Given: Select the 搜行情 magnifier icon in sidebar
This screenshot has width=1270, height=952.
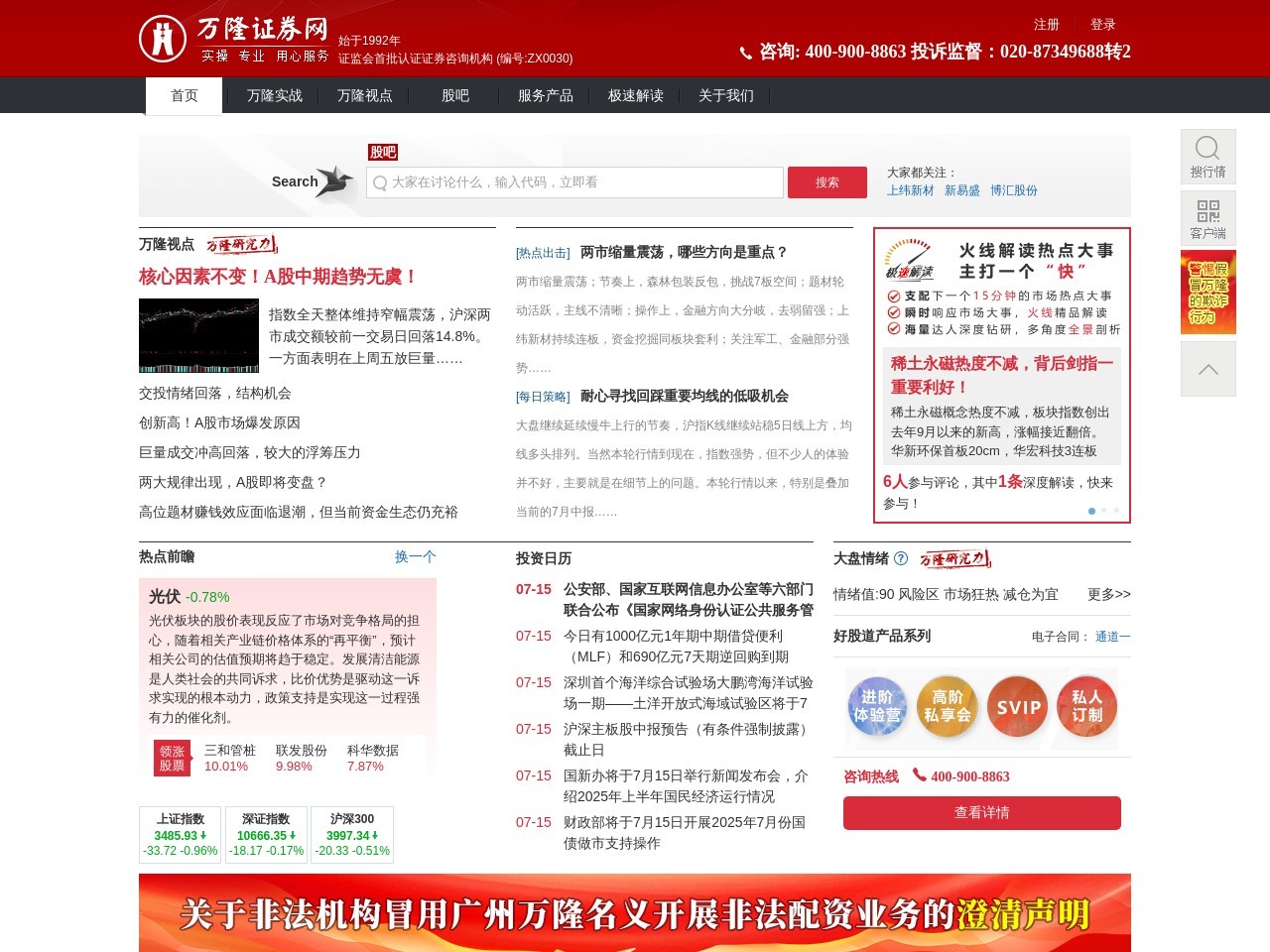Looking at the screenshot, I should click(x=1207, y=147).
